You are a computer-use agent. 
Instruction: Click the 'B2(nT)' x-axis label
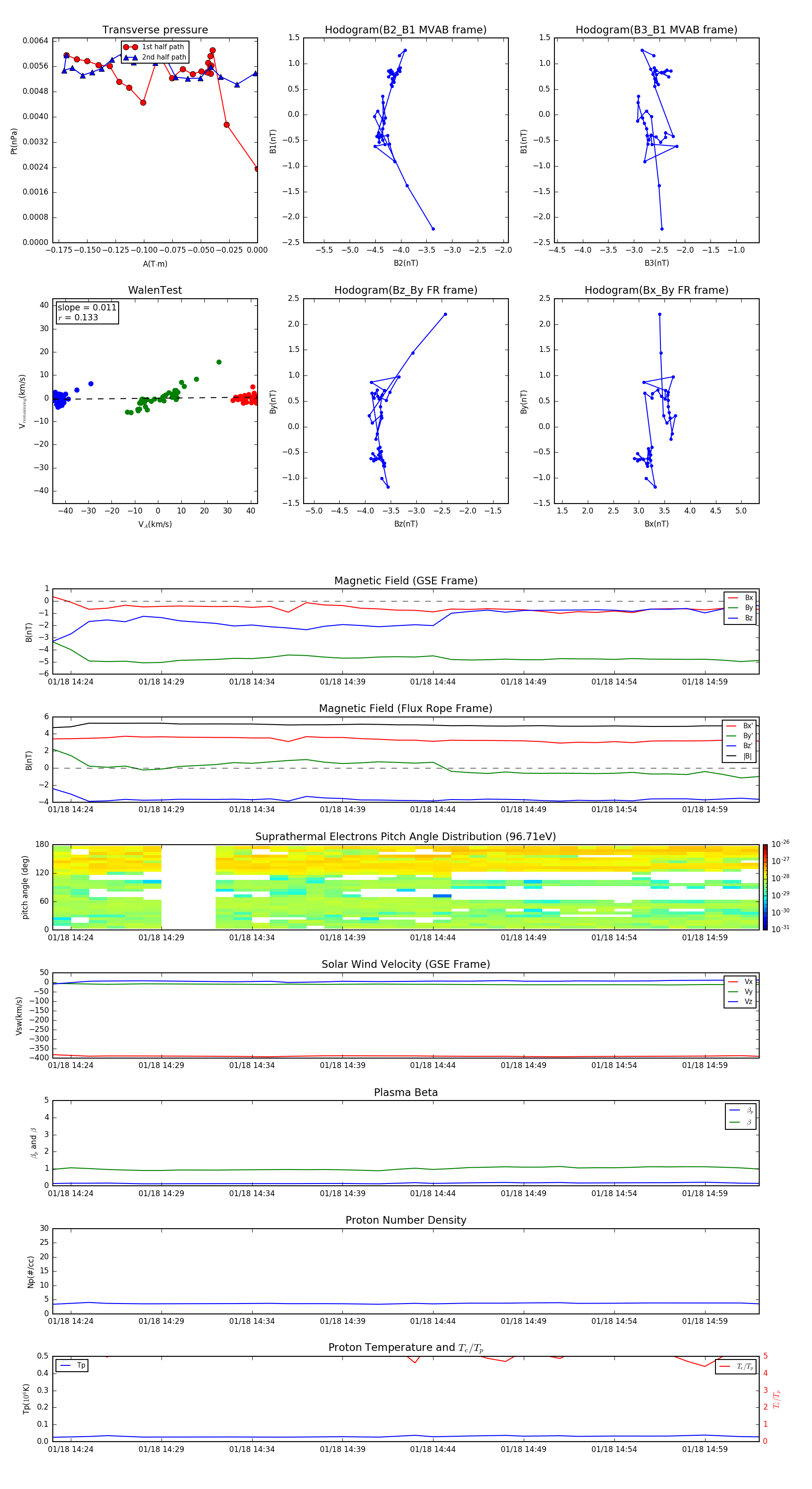click(x=406, y=263)
